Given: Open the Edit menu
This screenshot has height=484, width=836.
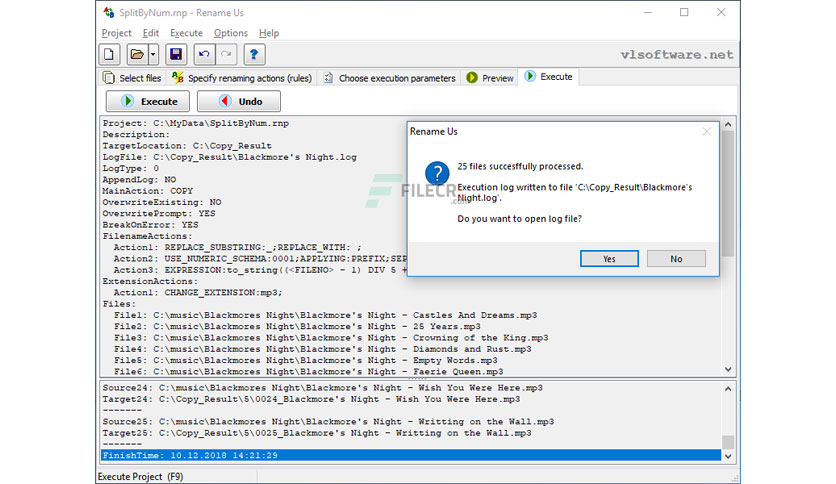Looking at the screenshot, I should [151, 33].
